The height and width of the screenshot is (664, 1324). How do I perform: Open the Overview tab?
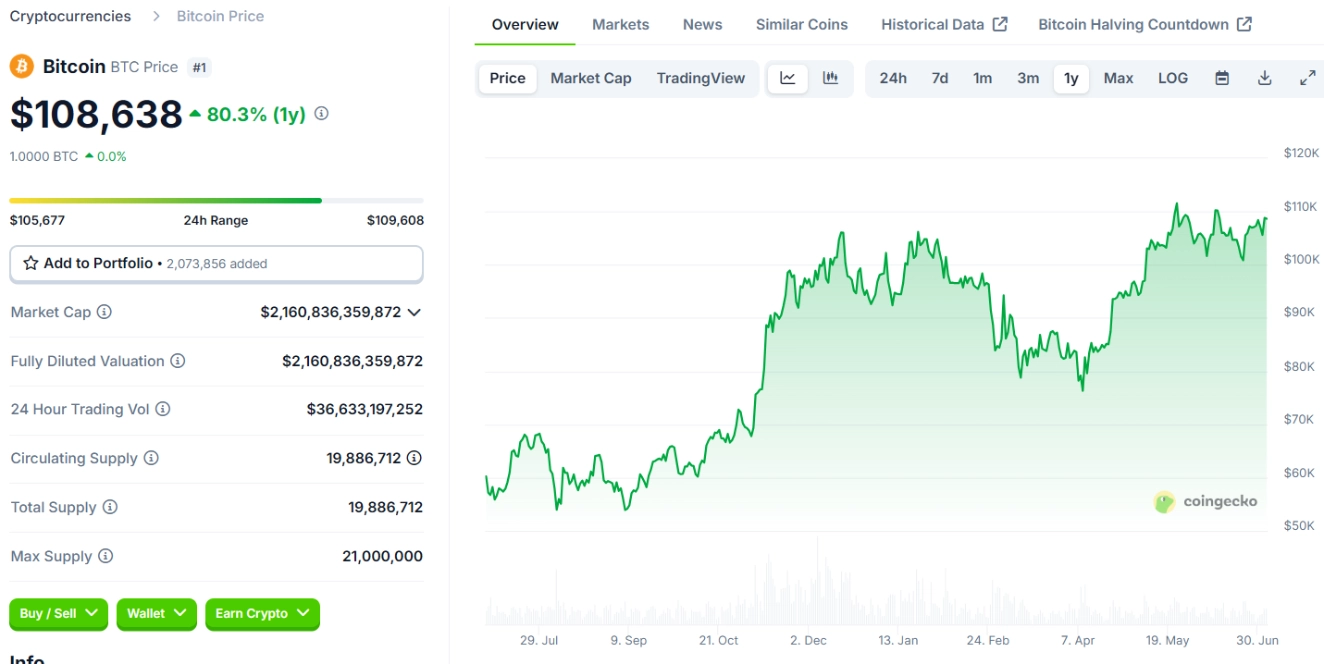point(525,24)
